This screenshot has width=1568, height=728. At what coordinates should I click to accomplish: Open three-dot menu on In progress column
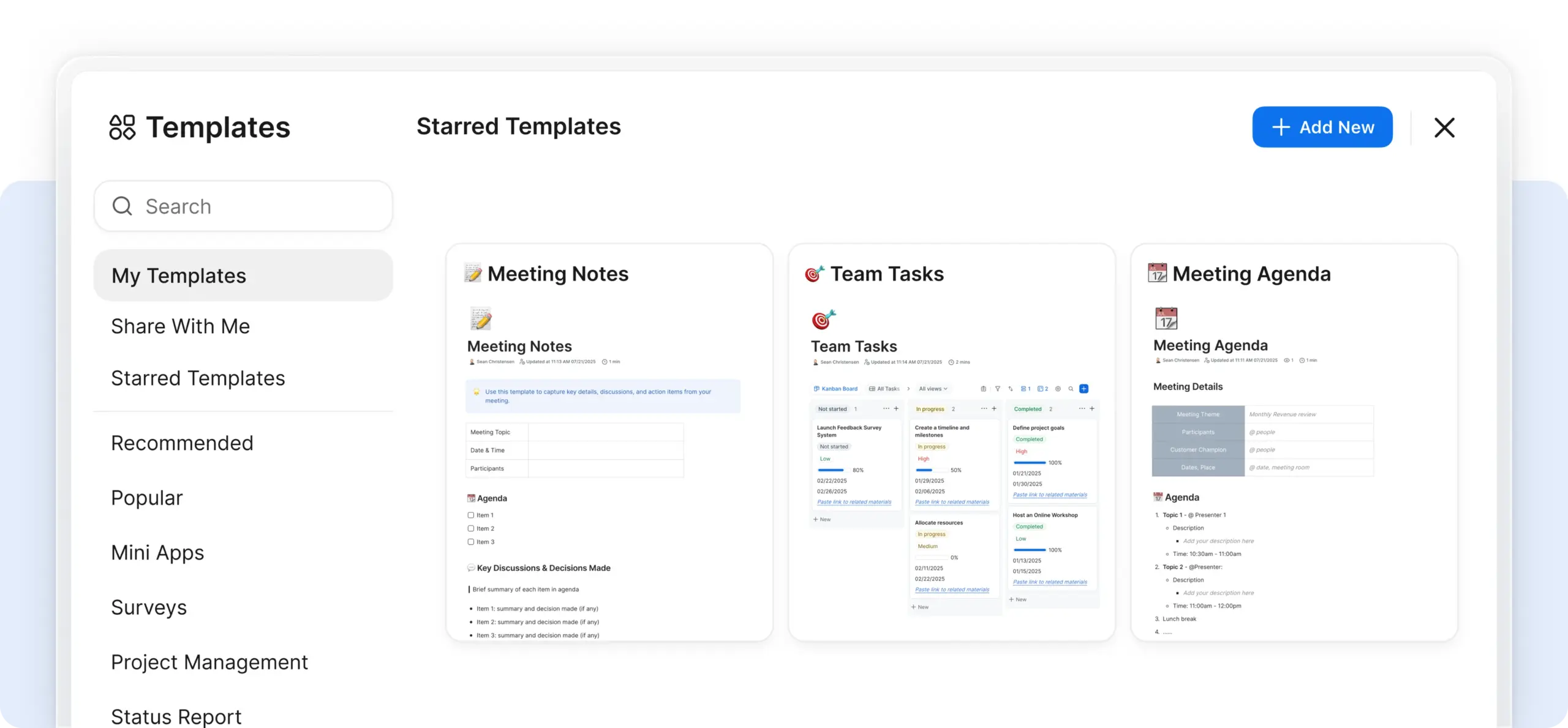984,408
